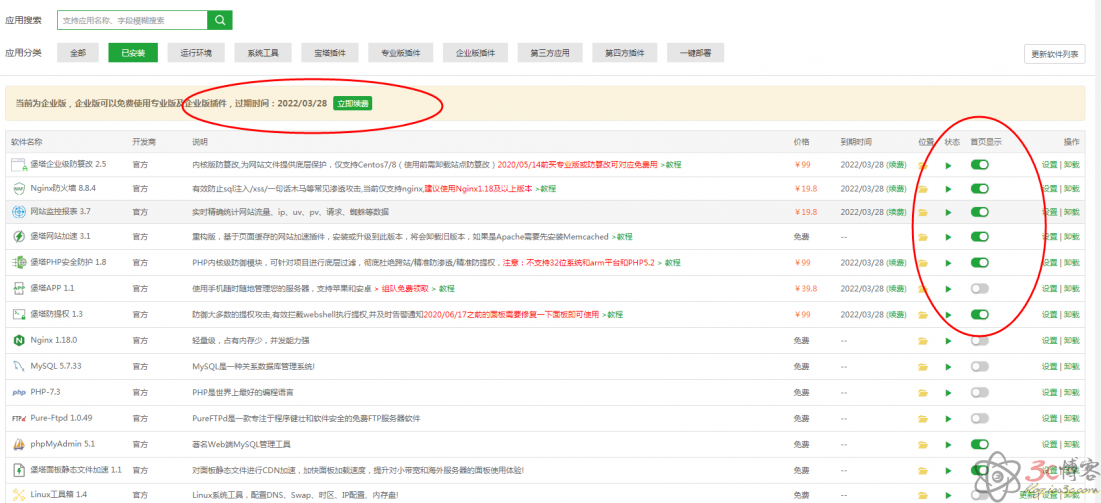The image size is (1101, 503).
Task: Click the 立即续费 renew button
Action: pyautogui.click(x=352, y=103)
